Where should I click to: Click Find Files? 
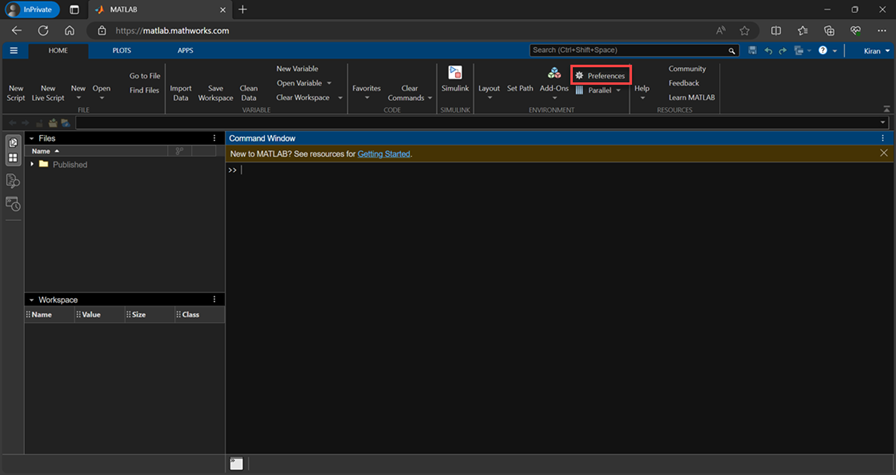click(144, 90)
